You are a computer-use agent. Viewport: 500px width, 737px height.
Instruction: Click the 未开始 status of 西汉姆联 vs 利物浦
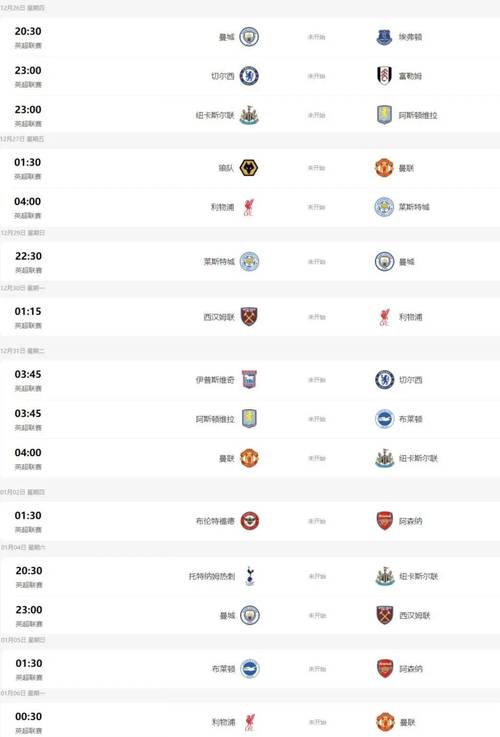[317, 317]
